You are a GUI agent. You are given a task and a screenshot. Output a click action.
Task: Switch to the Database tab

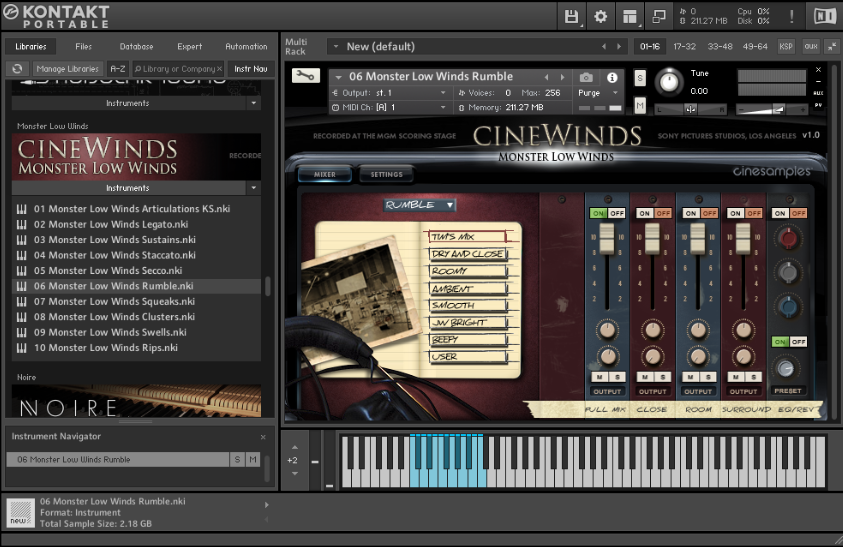(x=137, y=47)
